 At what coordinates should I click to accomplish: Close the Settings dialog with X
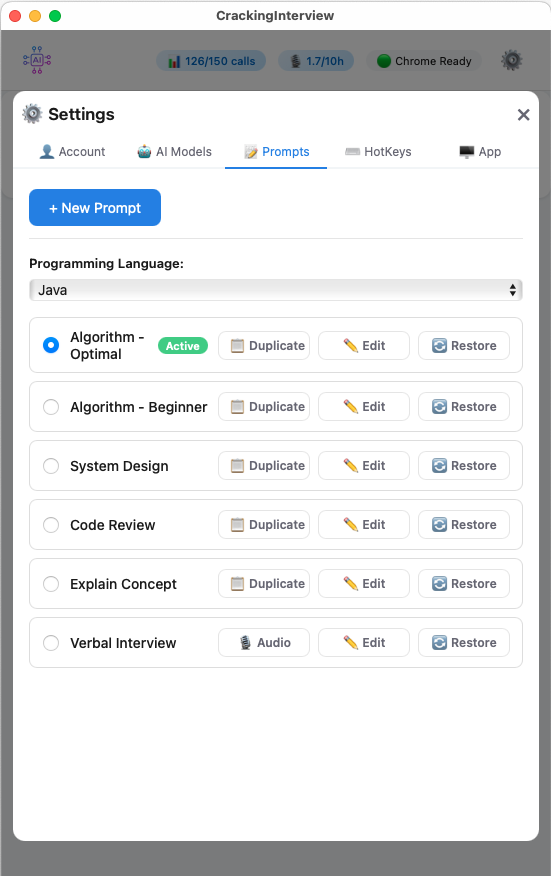[524, 115]
